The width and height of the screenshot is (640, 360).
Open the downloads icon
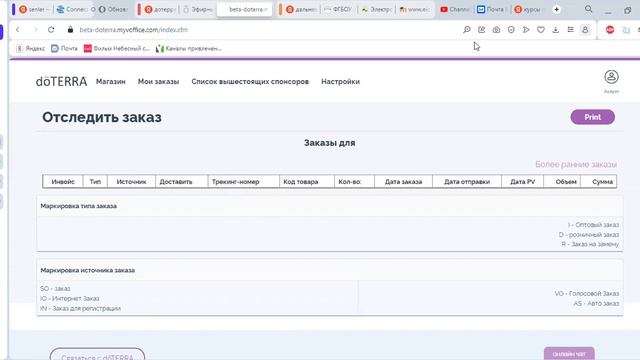[556, 30]
